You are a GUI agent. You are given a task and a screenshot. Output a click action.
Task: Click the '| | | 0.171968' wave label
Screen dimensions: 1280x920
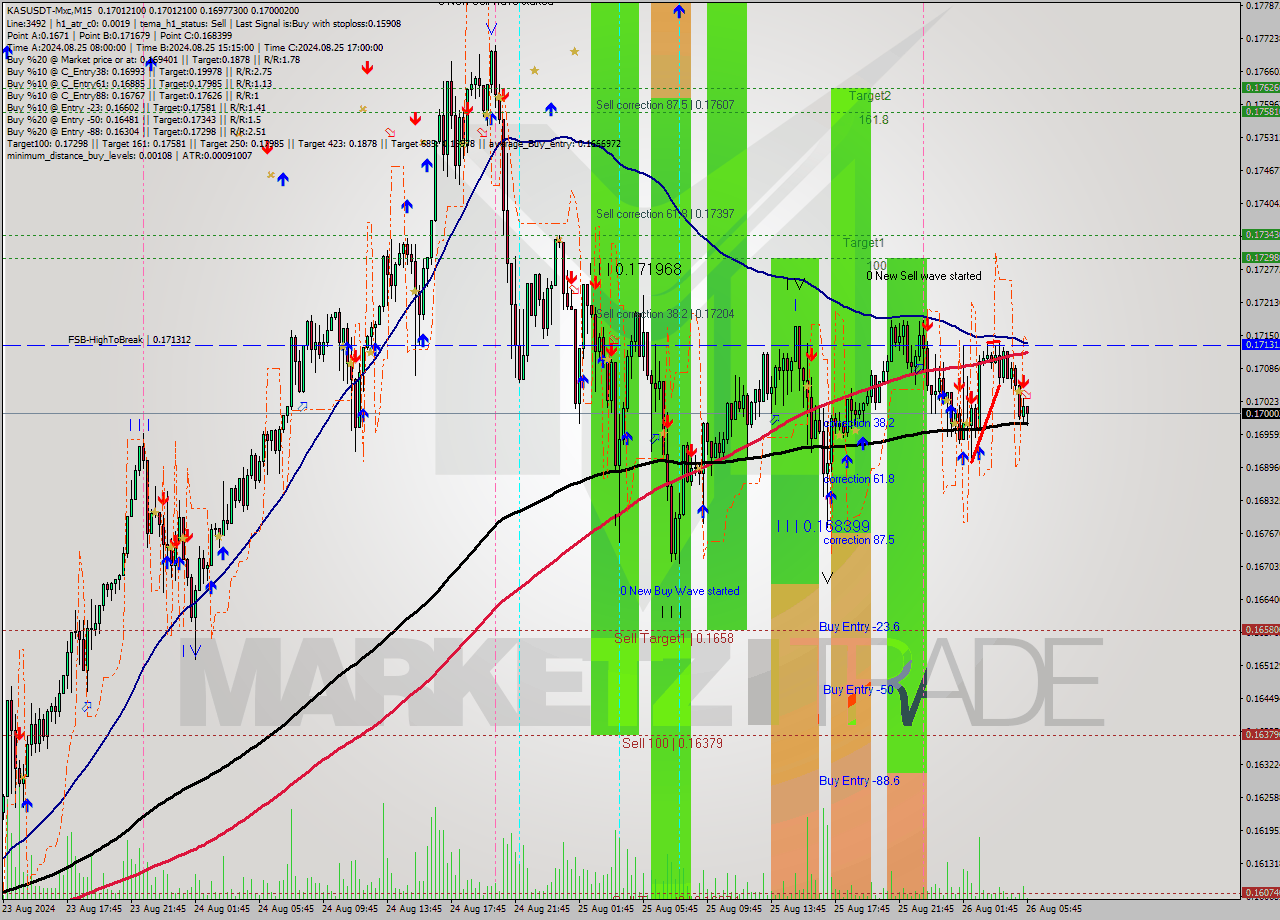635,270
